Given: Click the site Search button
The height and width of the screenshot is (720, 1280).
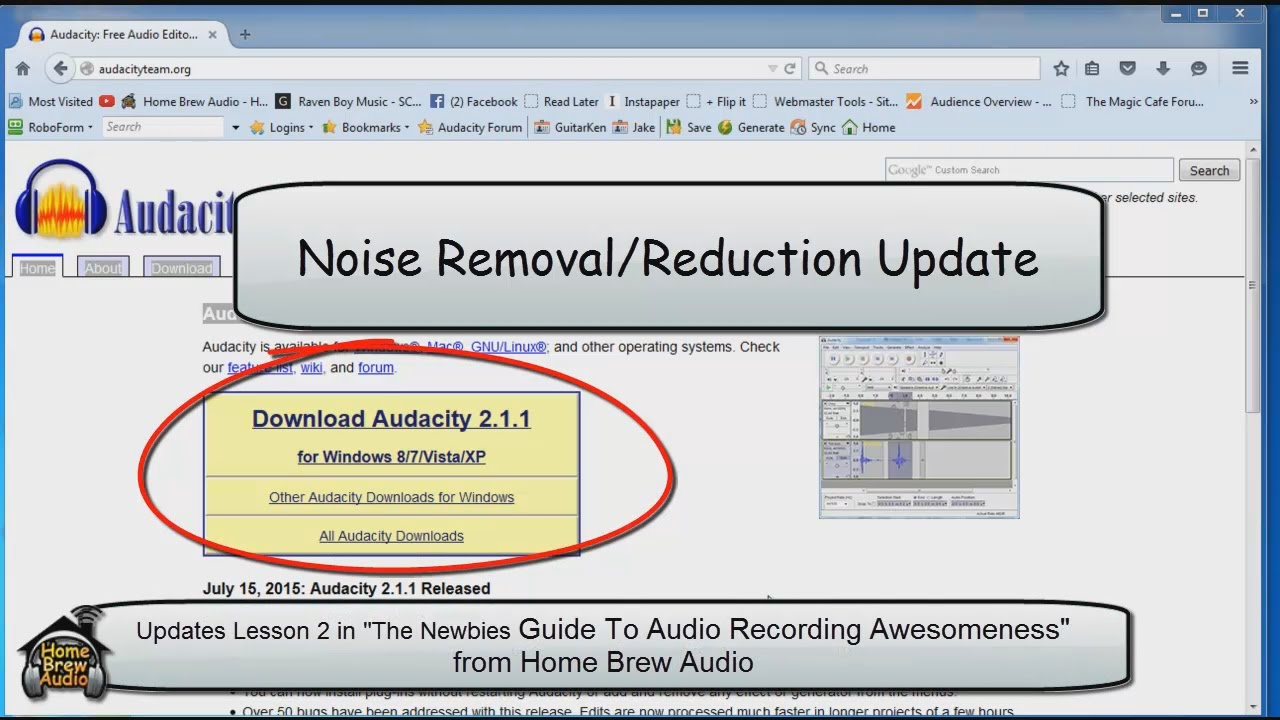Looking at the screenshot, I should coord(1209,170).
